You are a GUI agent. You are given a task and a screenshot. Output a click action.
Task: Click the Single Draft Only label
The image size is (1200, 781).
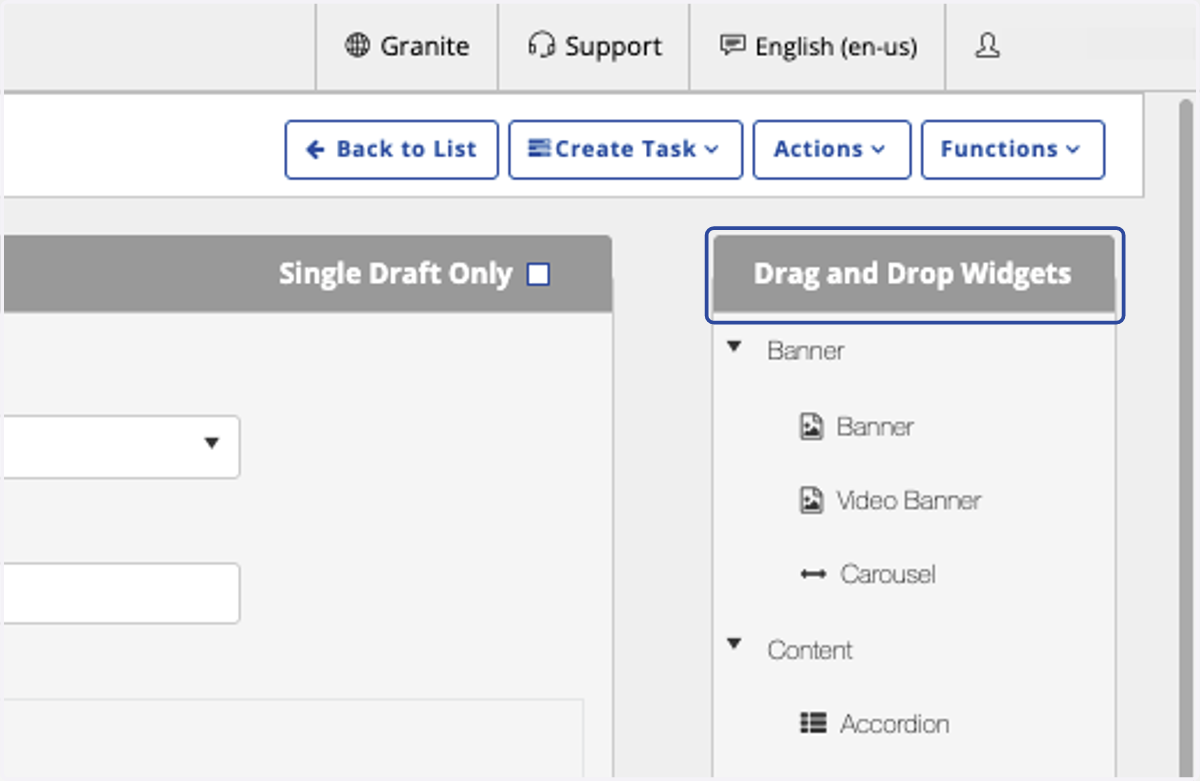[395, 274]
